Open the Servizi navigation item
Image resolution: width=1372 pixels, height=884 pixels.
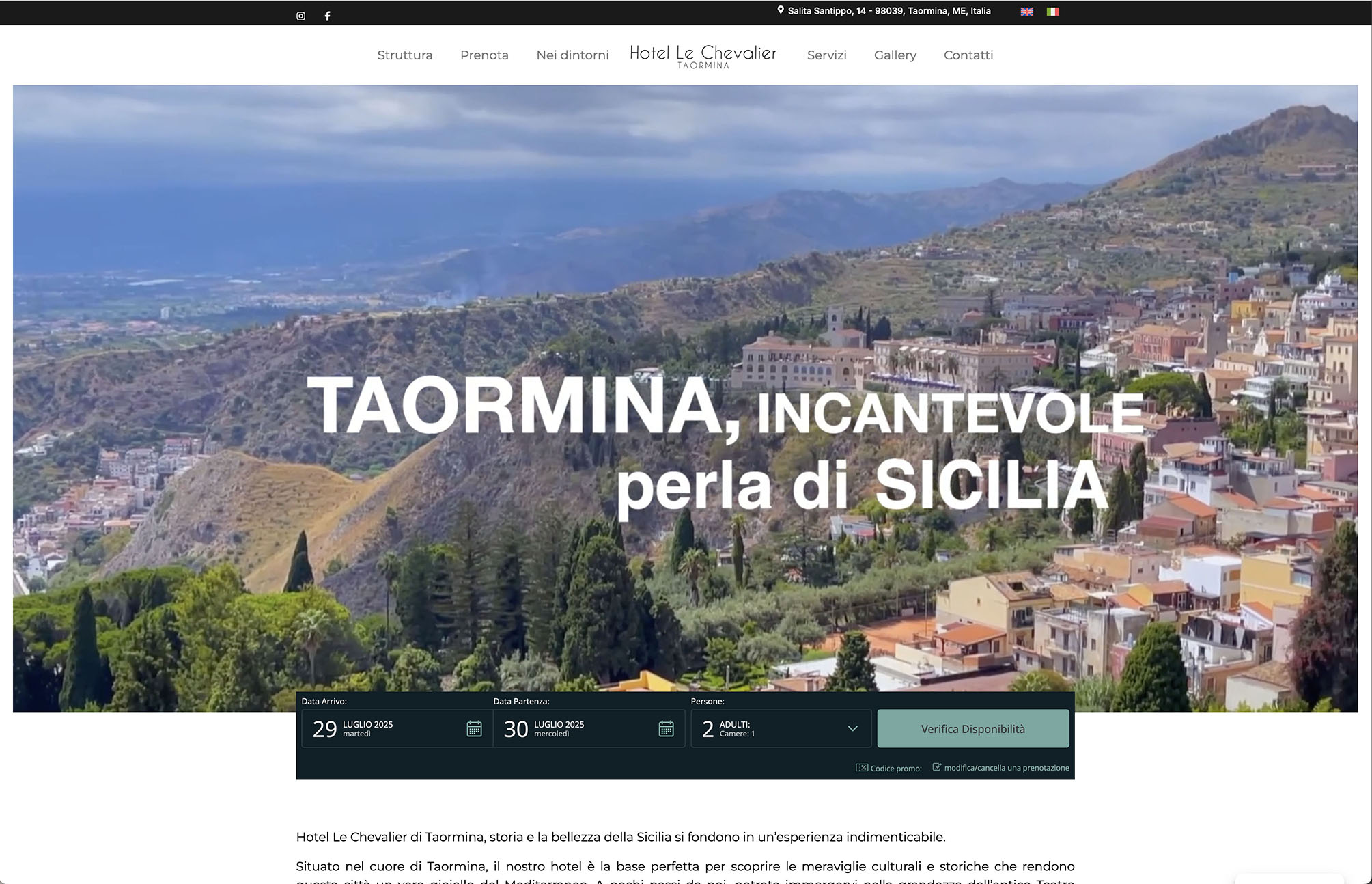826,55
